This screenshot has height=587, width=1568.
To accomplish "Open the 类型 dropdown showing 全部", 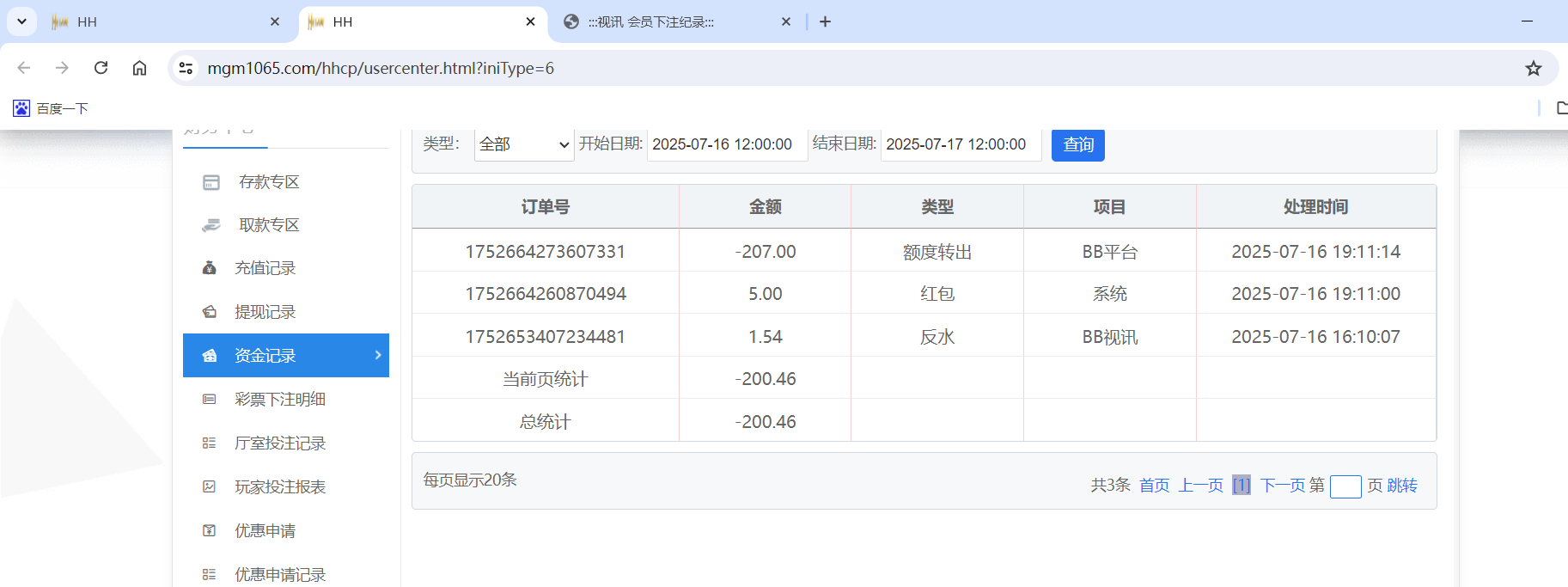I will 524,144.
